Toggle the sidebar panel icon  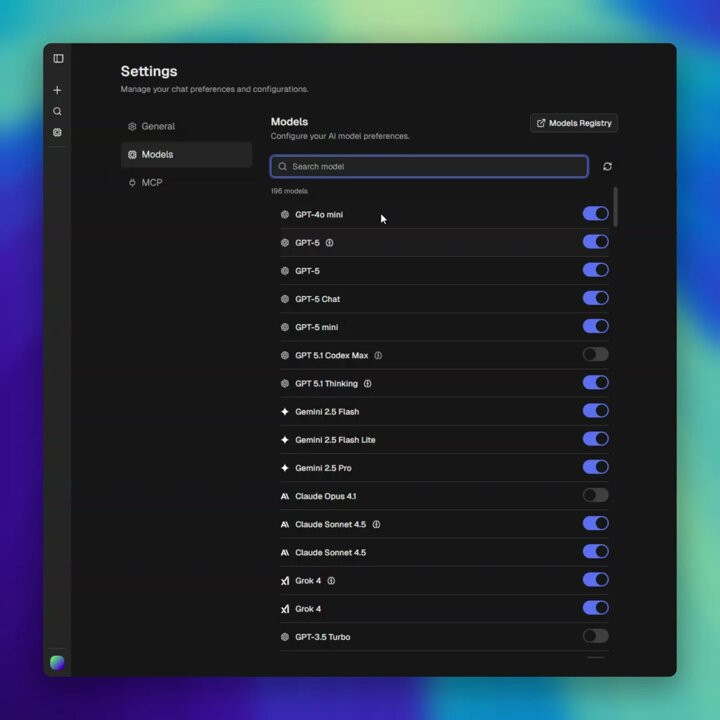pos(58,58)
